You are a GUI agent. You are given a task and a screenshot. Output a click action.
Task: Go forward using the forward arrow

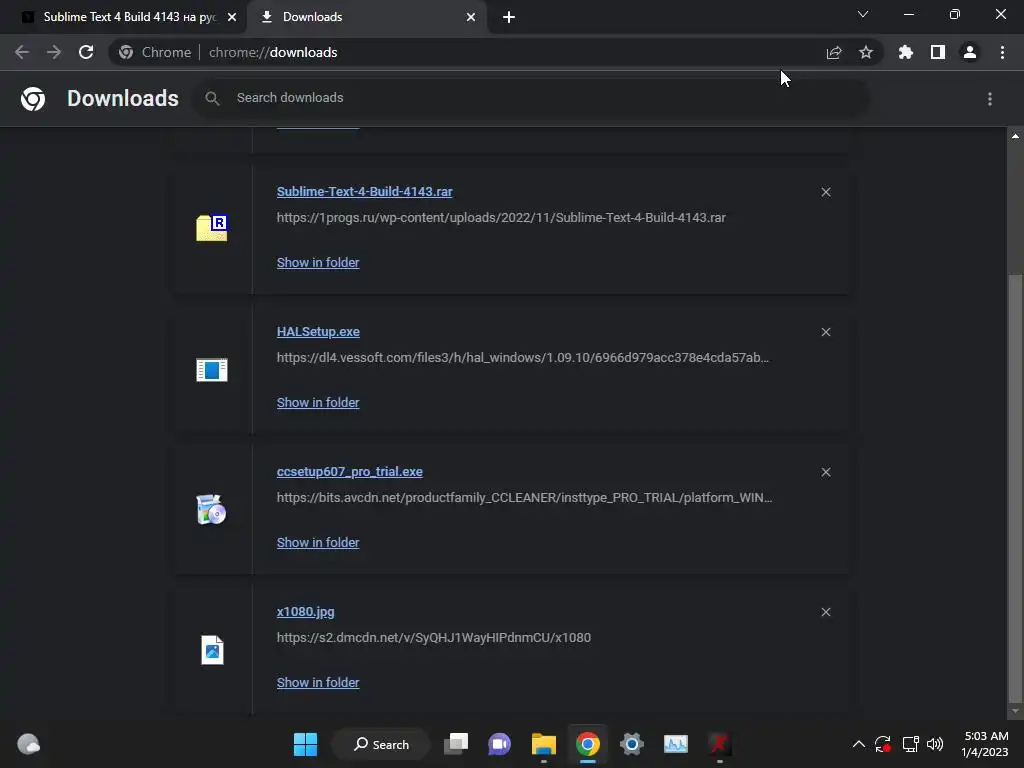pos(54,52)
